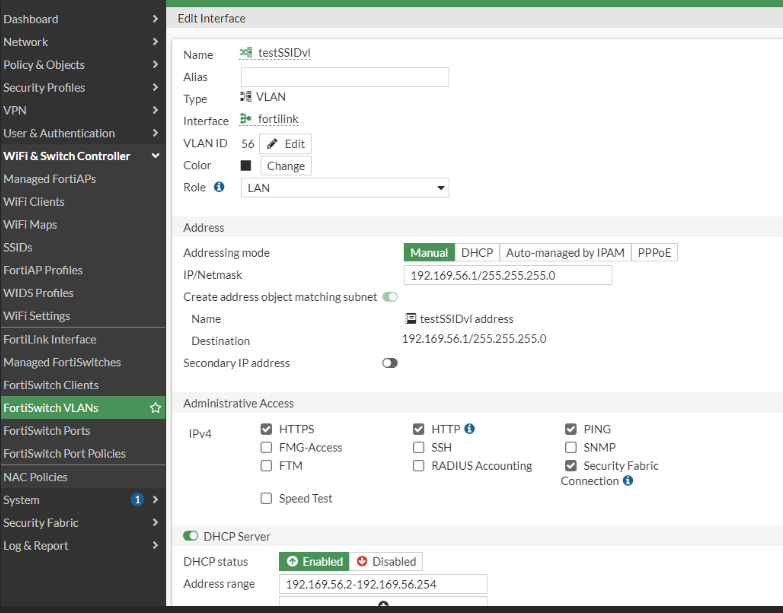Click the System notification badge showing 1
The image size is (783, 613).
tap(137, 499)
